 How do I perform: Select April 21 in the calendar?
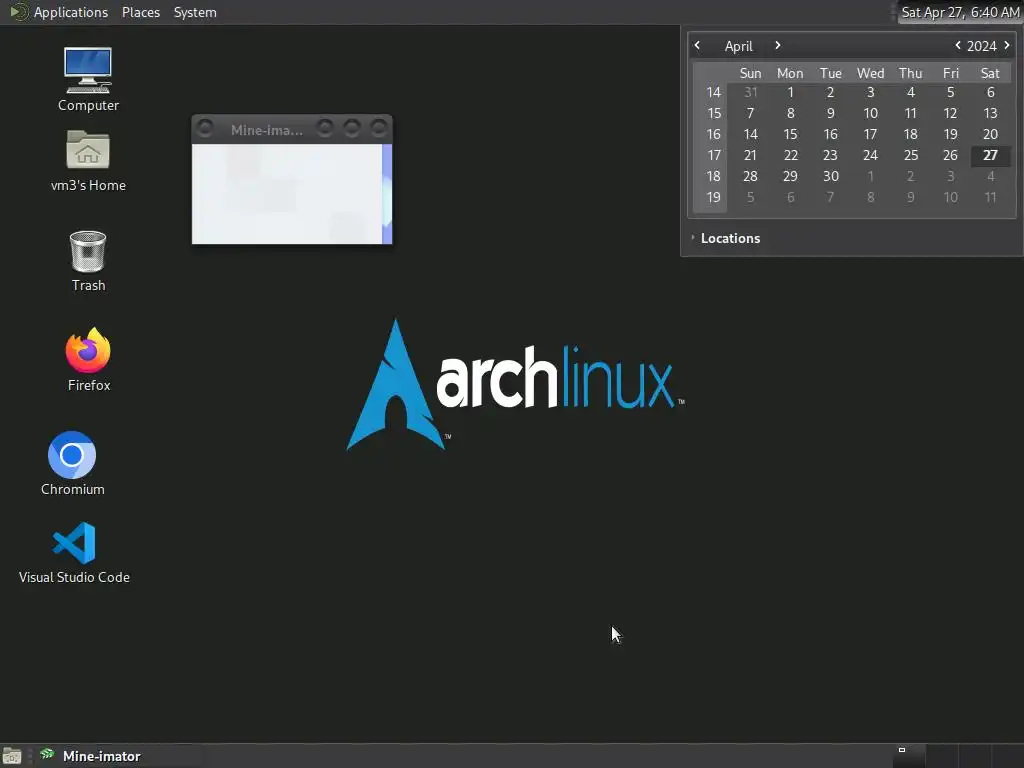click(750, 155)
